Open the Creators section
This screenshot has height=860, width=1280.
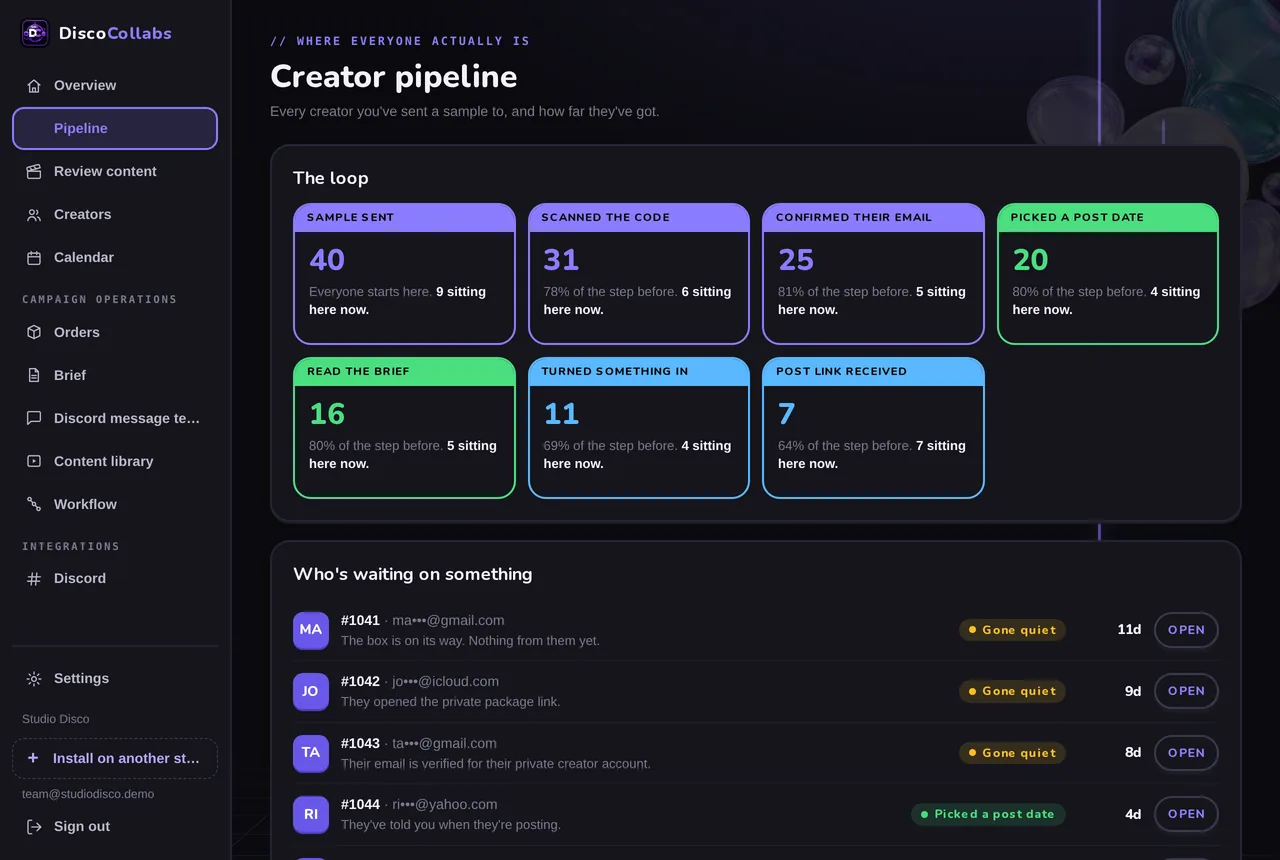(115, 215)
